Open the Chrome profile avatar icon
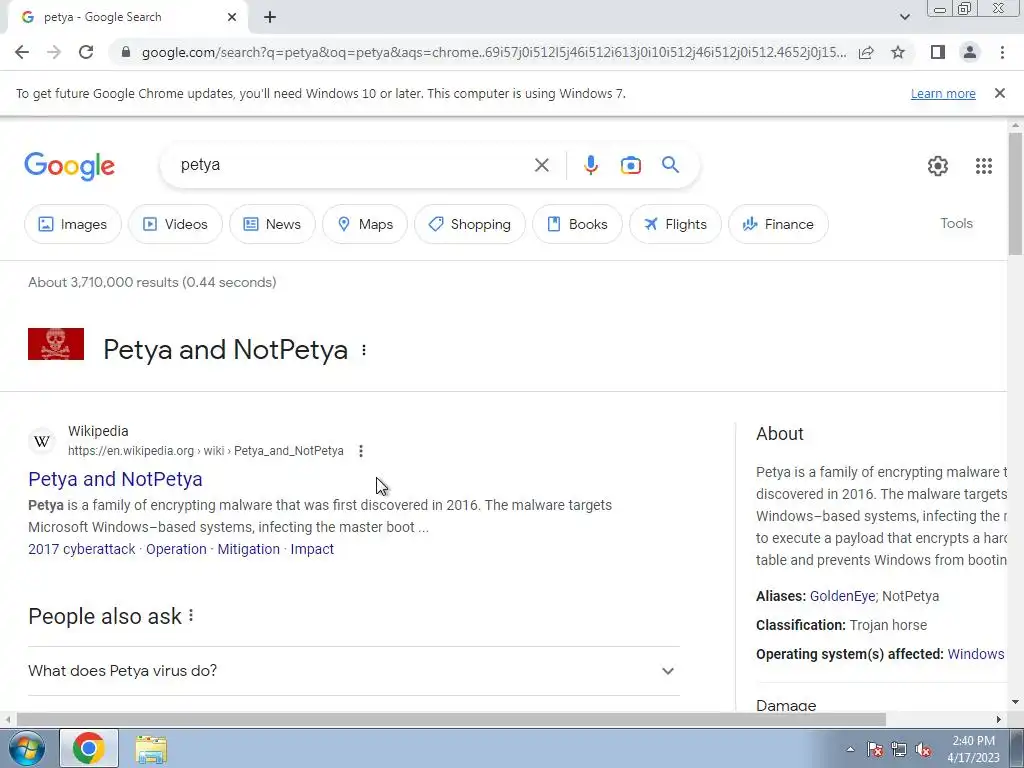The image size is (1024, 768). click(970, 52)
